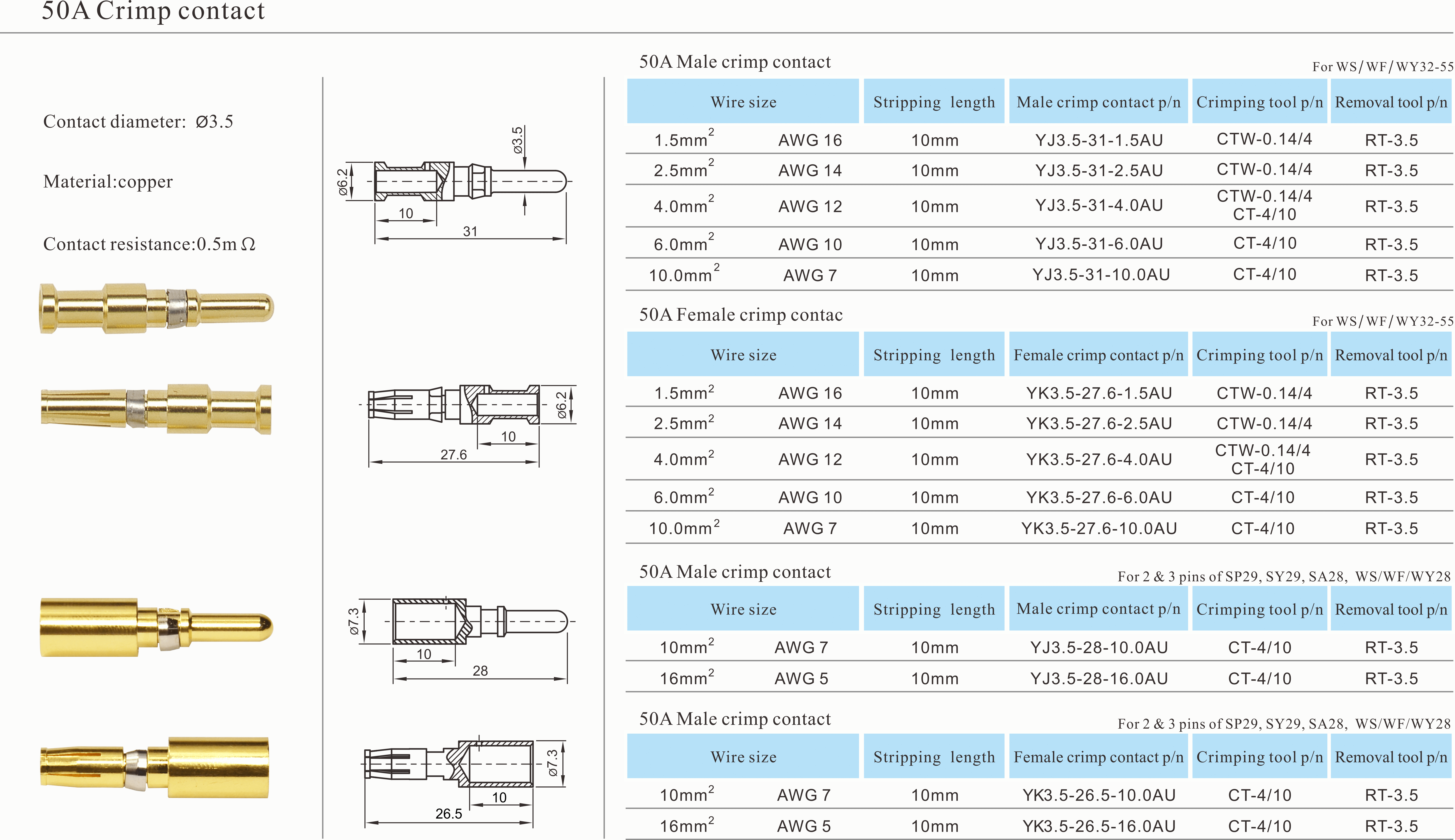Click the '50A Female crimp contac' table heading
Screen dimensions: 1455x840
[x=741, y=315]
